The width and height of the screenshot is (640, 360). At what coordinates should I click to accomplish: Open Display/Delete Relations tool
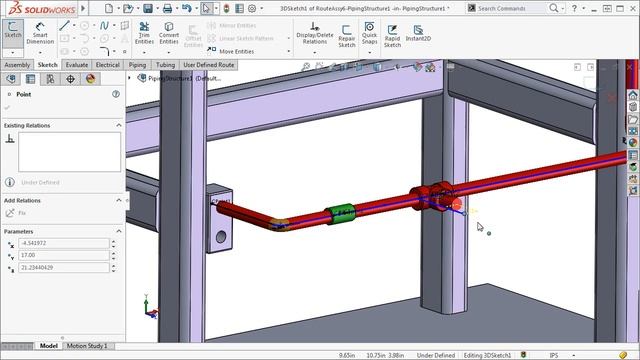315,33
